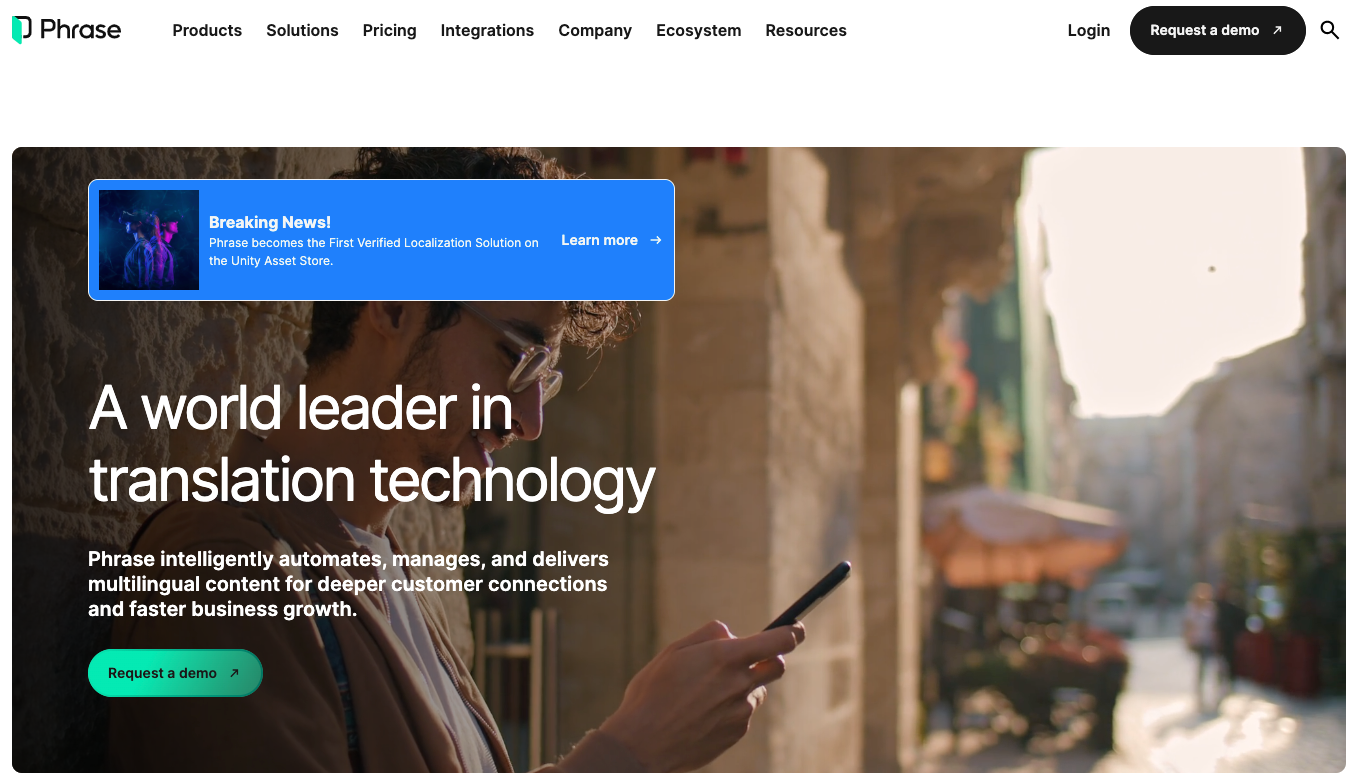Screen dimensions: 1354x784
Task: Click the Unity Asset Store announcement text
Action: (374, 251)
